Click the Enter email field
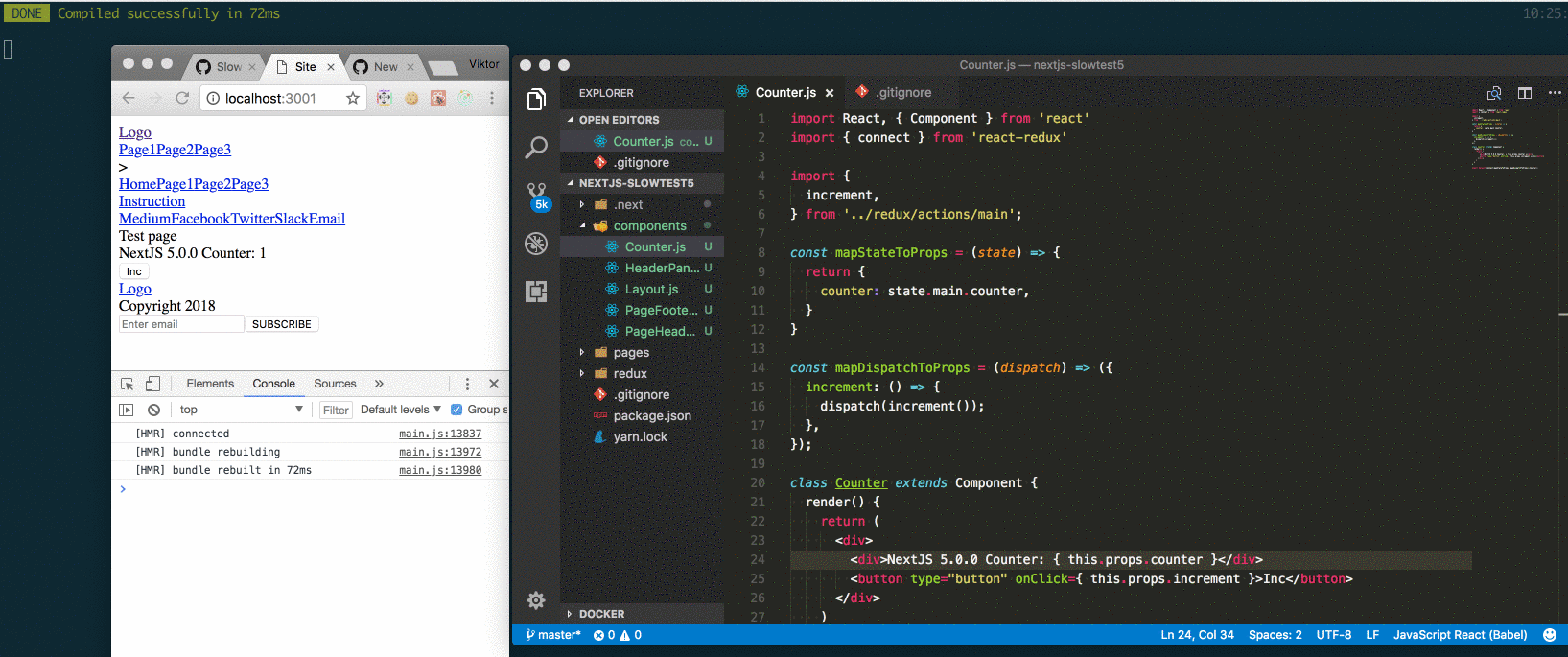Screen dimensions: 1568x657 181,324
